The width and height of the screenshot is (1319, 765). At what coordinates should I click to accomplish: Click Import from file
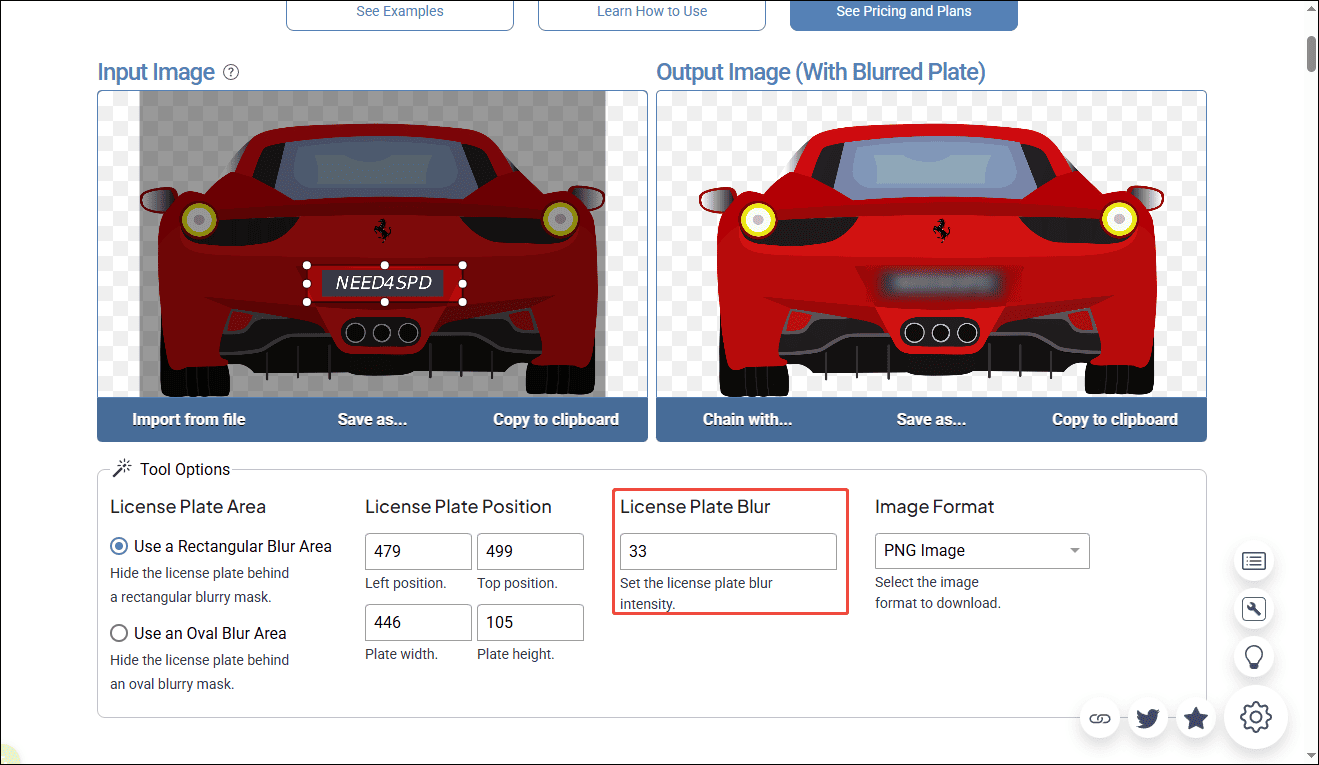[x=188, y=419]
